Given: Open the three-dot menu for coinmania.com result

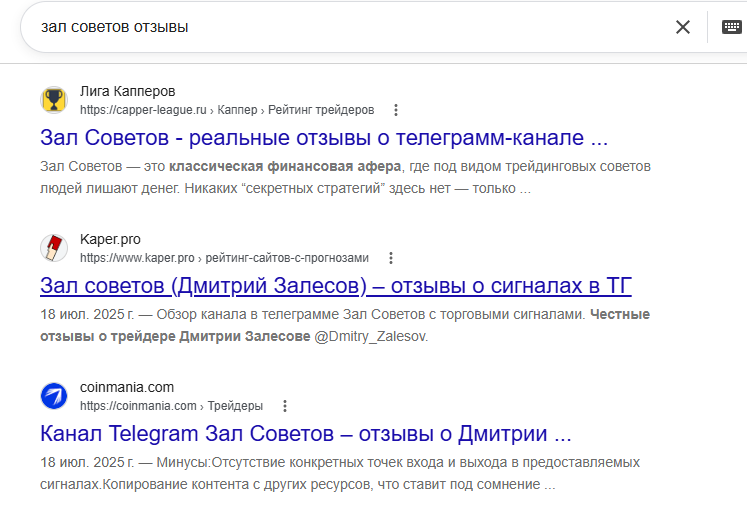Looking at the screenshot, I should click(x=284, y=406).
